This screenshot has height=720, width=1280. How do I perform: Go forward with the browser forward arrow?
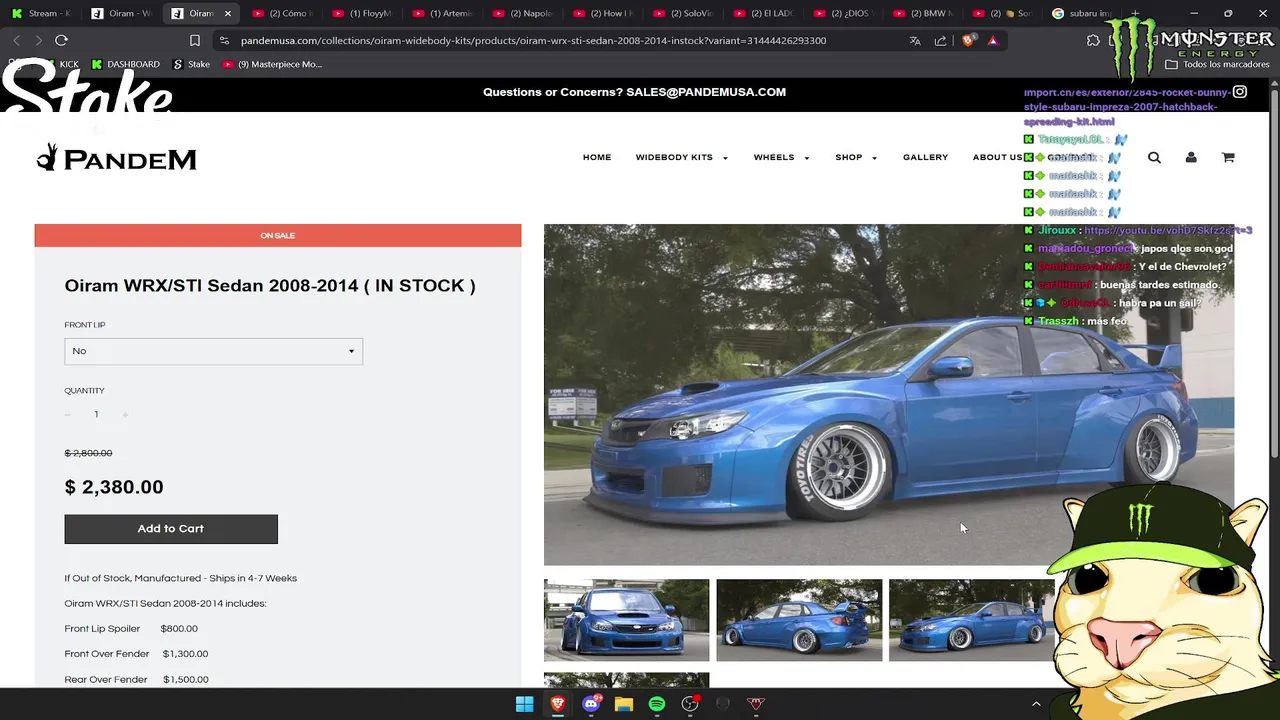click(38, 40)
